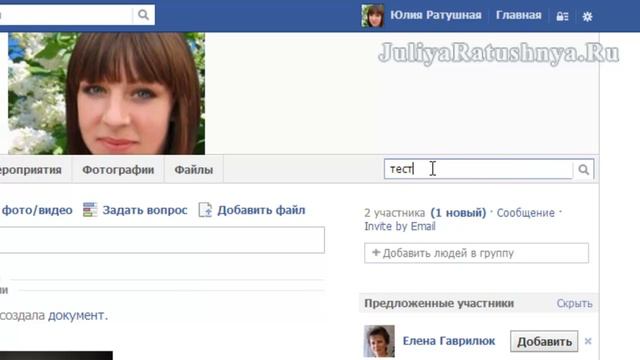The height and width of the screenshot is (360, 640).
Task: Open Юлия Ратушная profile avatar in top bar
Action: 372,16
